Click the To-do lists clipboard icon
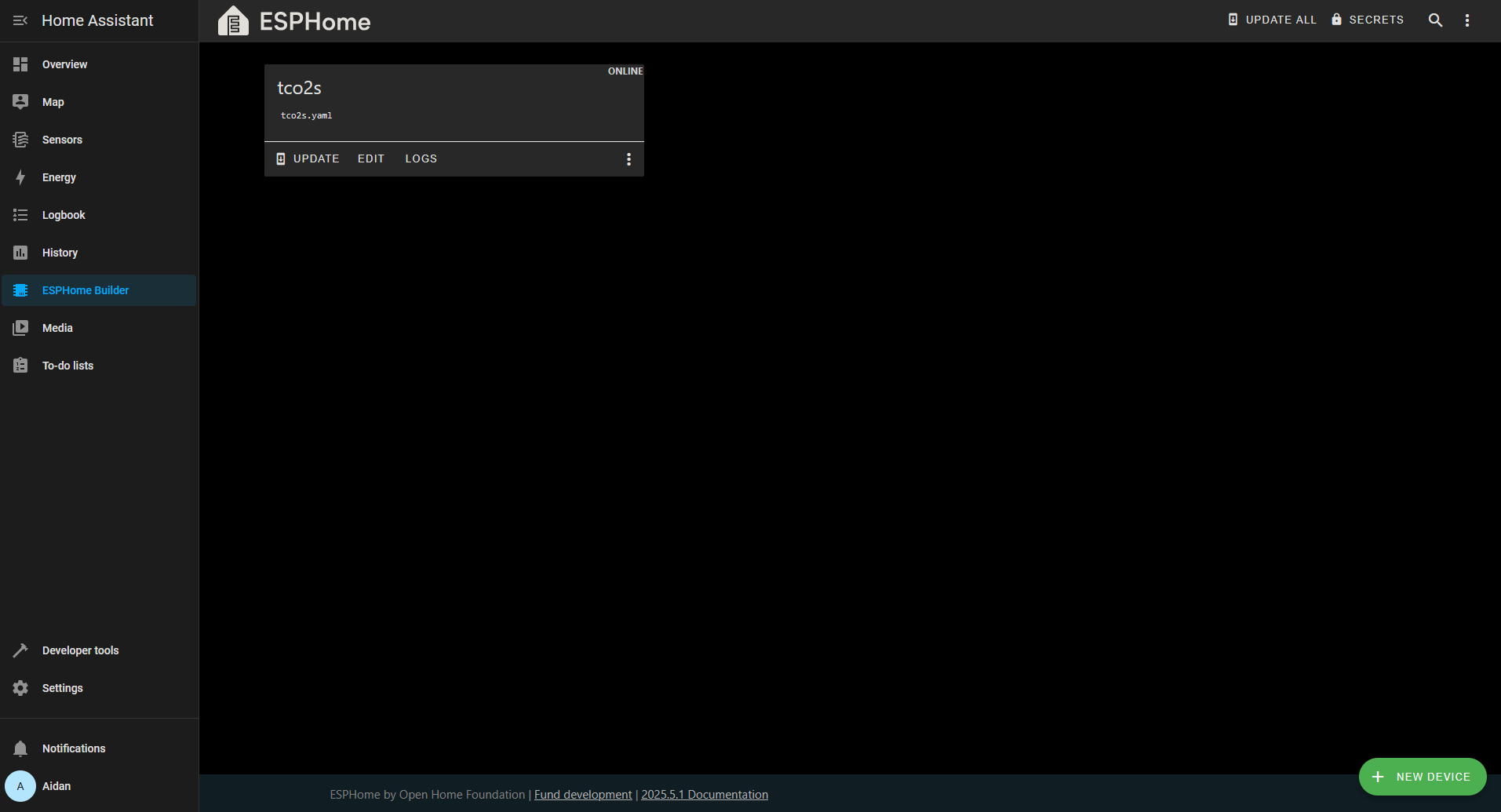The width and height of the screenshot is (1501, 812). (x=20, y=366)
